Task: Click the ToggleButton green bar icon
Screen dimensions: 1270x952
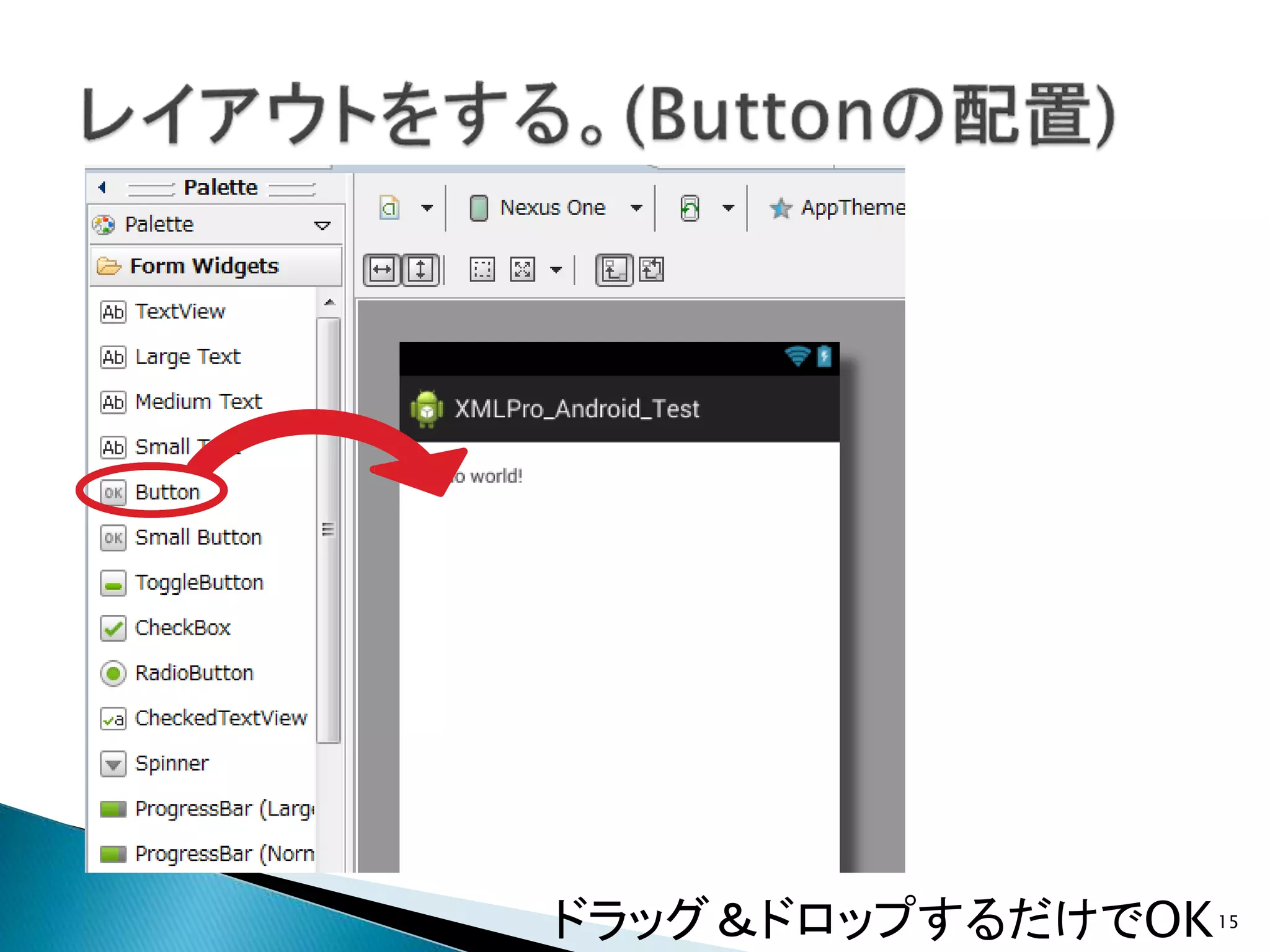Action: point(113,583)
